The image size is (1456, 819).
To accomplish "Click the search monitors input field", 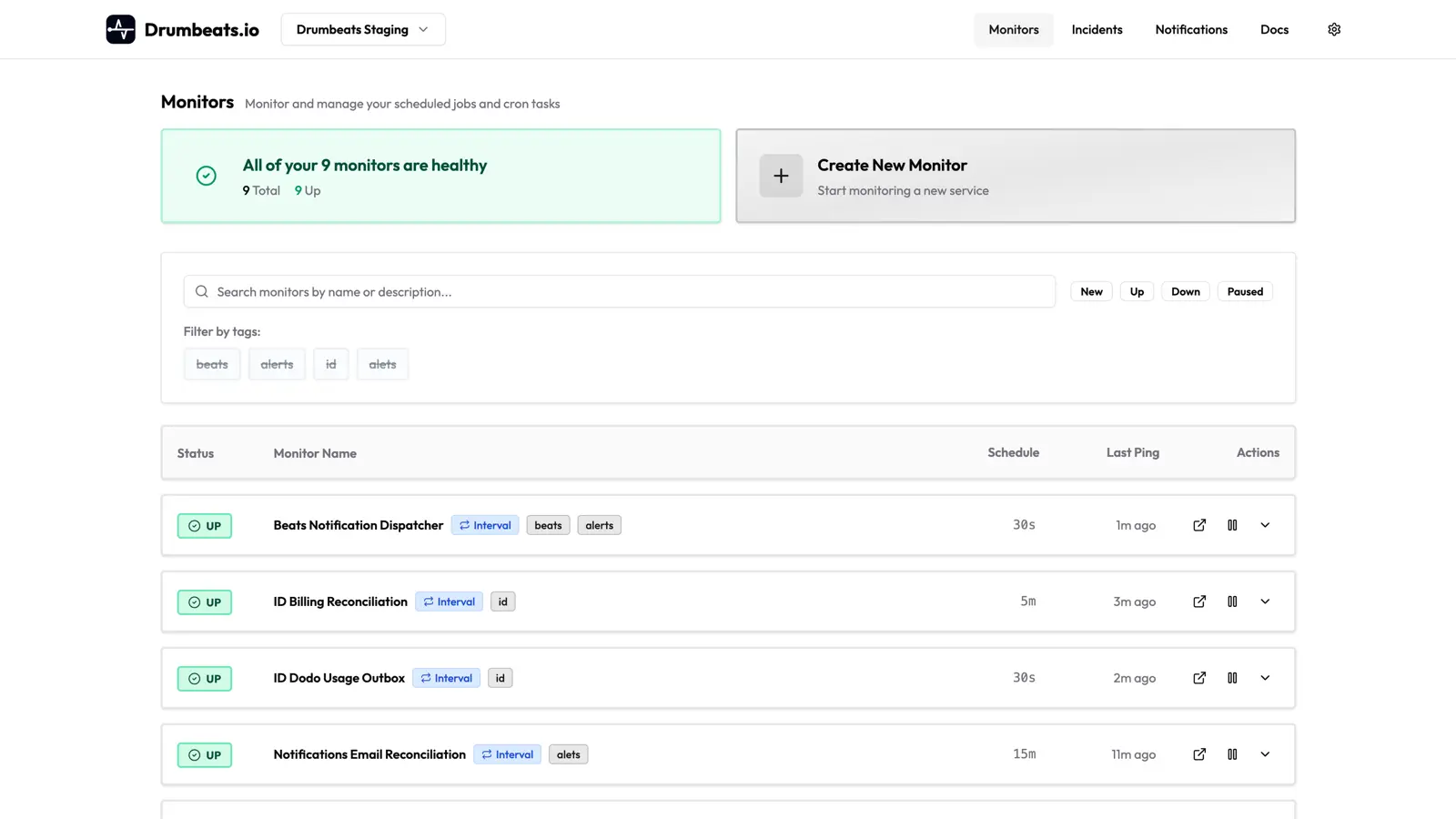I will [620, 291].
